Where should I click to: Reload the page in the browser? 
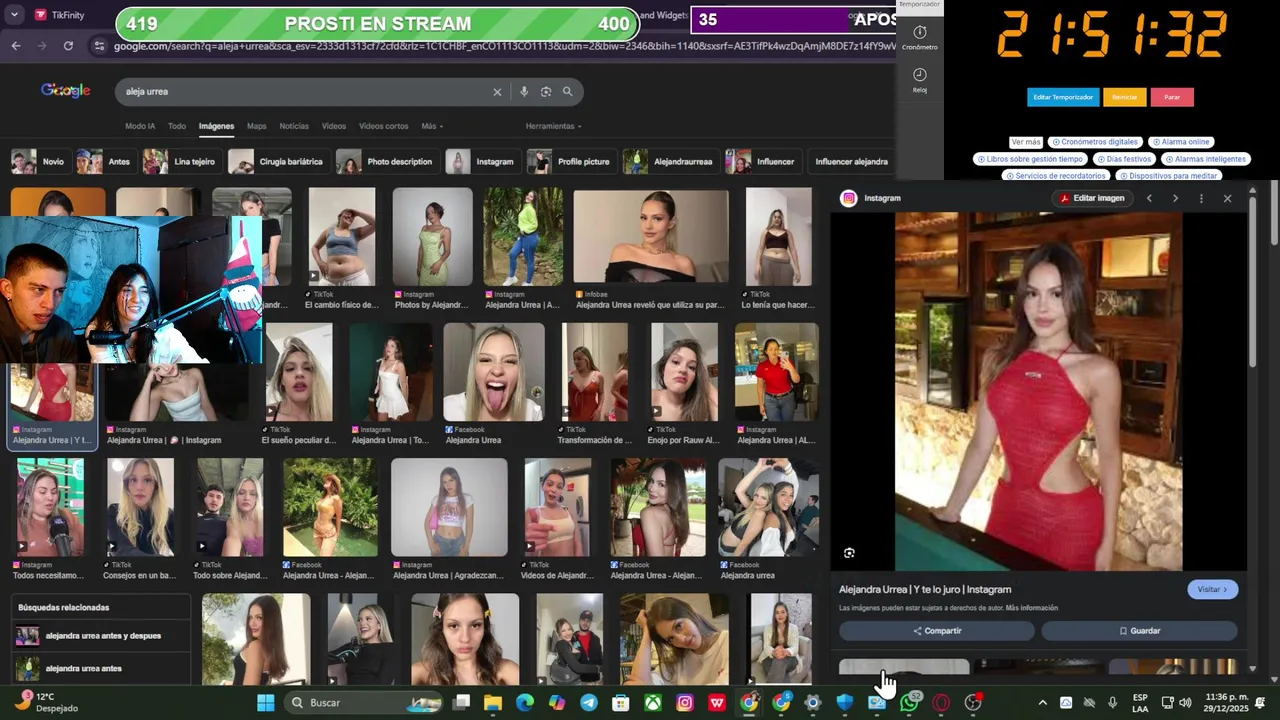tap(68, 46)
